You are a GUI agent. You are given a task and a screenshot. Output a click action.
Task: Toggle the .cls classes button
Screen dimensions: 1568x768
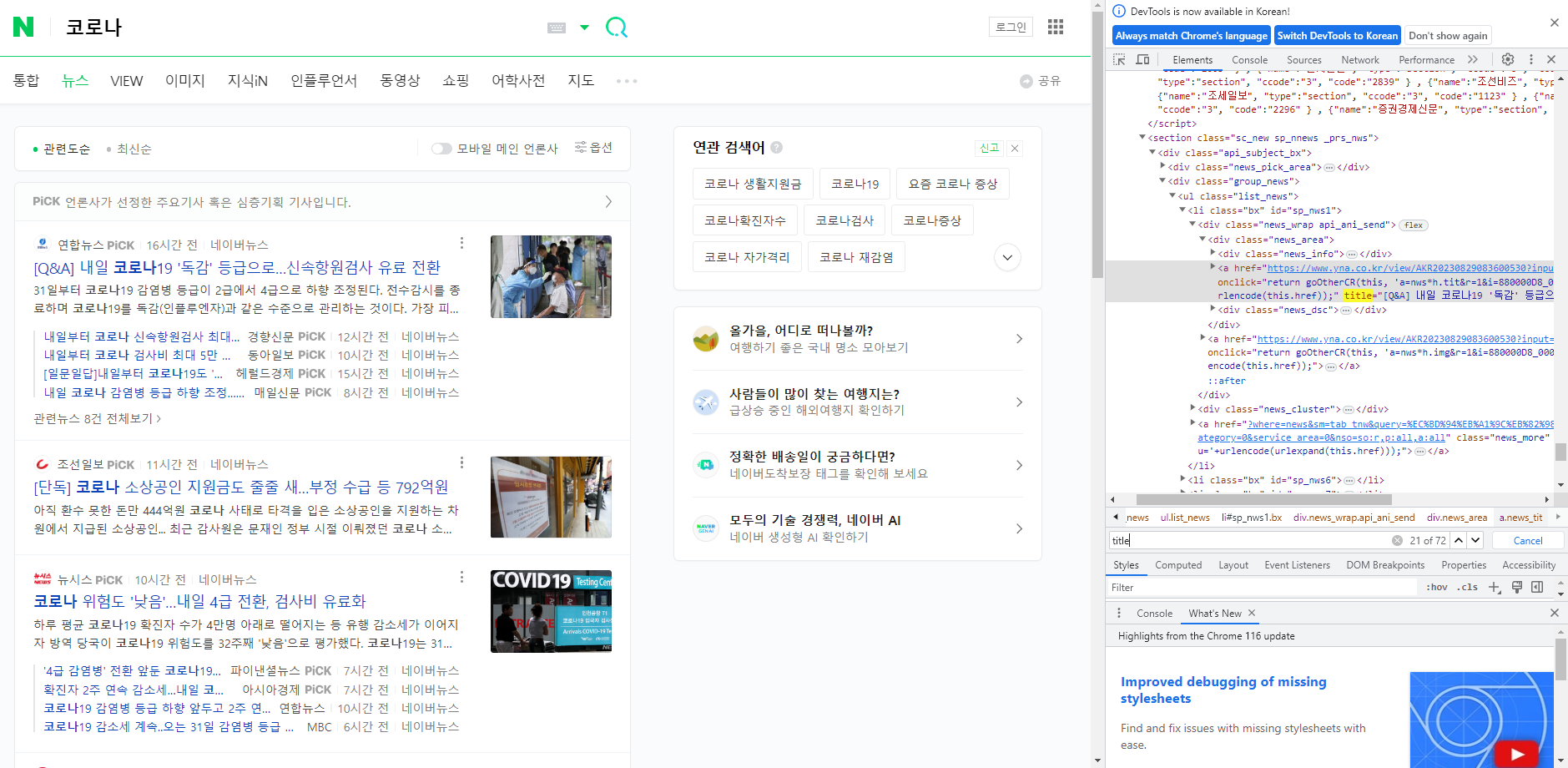1468,588
